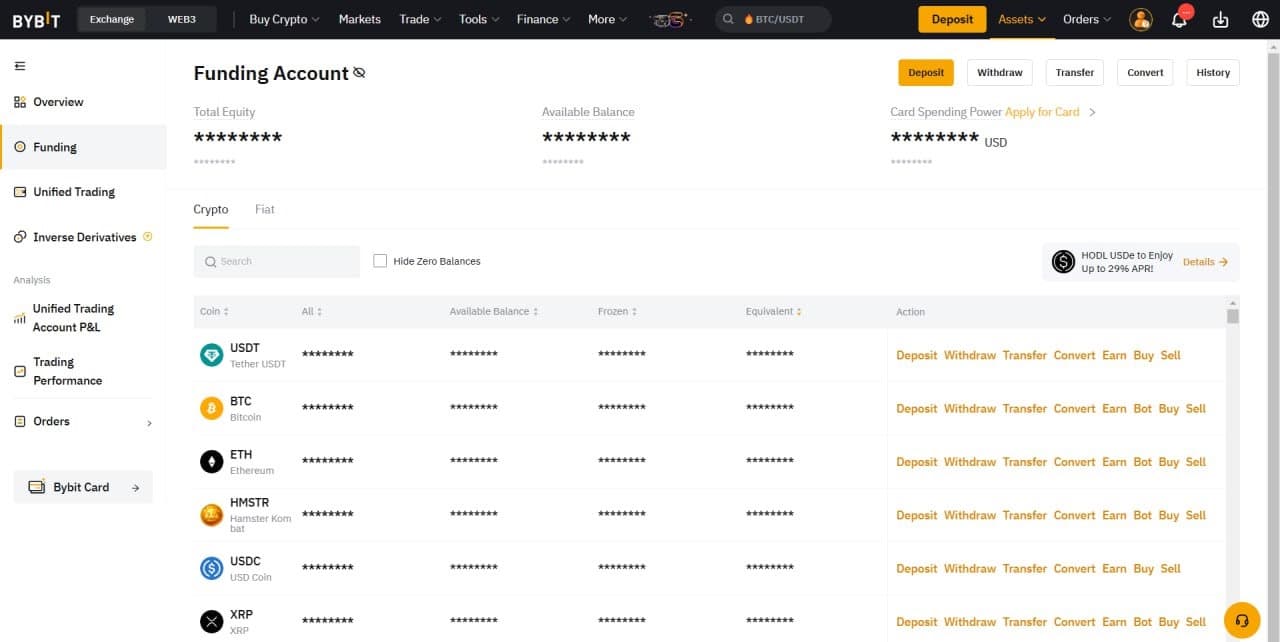Viewport: 1280px width, 642px height.
Task: Click the downloads icon in top bar
Action: point(1220,19)
